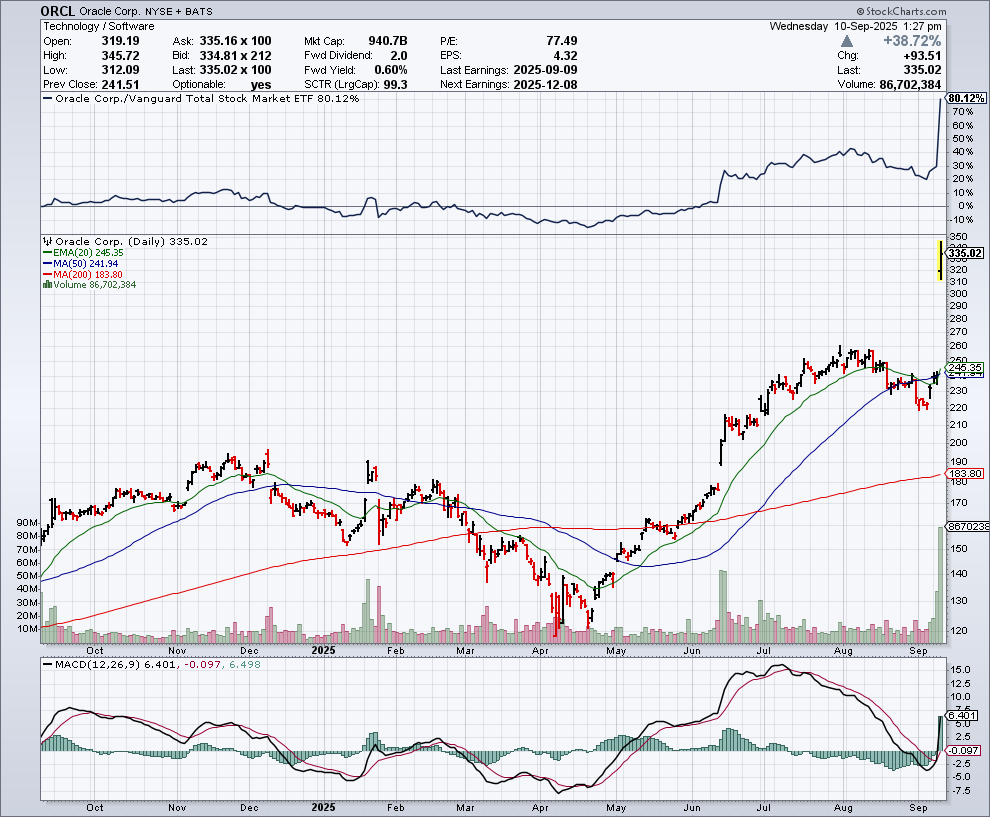Image resolution: width=990 pixels, height=817 pixels.
Task: Select the P/E value 77.49
Action: tap(561, 41)
